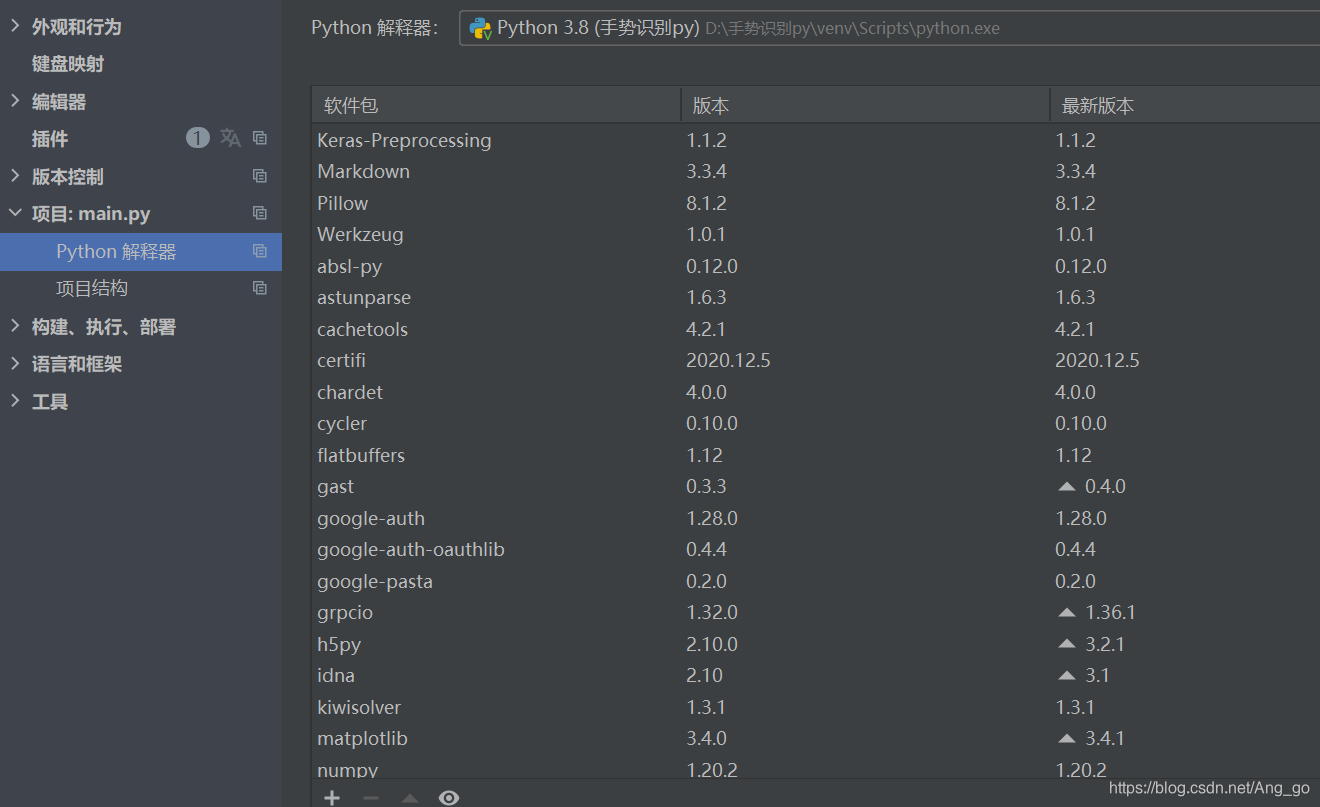The image size is (1320, 807).
Task: Click the project-level icon beside 项目: main.py
Action: click(x=260, y=213)
